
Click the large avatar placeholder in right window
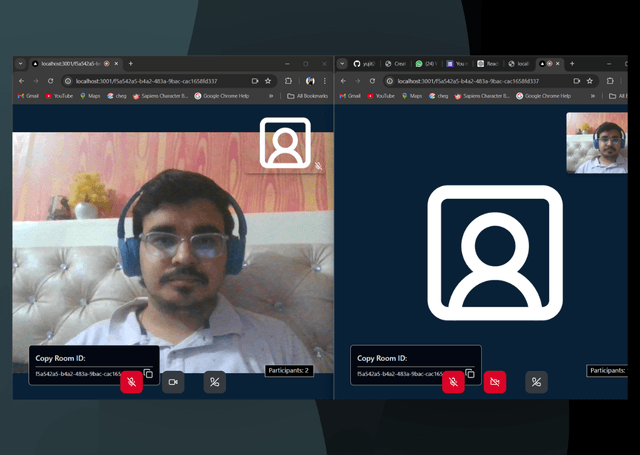pyautogui.click(x=495, y=253)
